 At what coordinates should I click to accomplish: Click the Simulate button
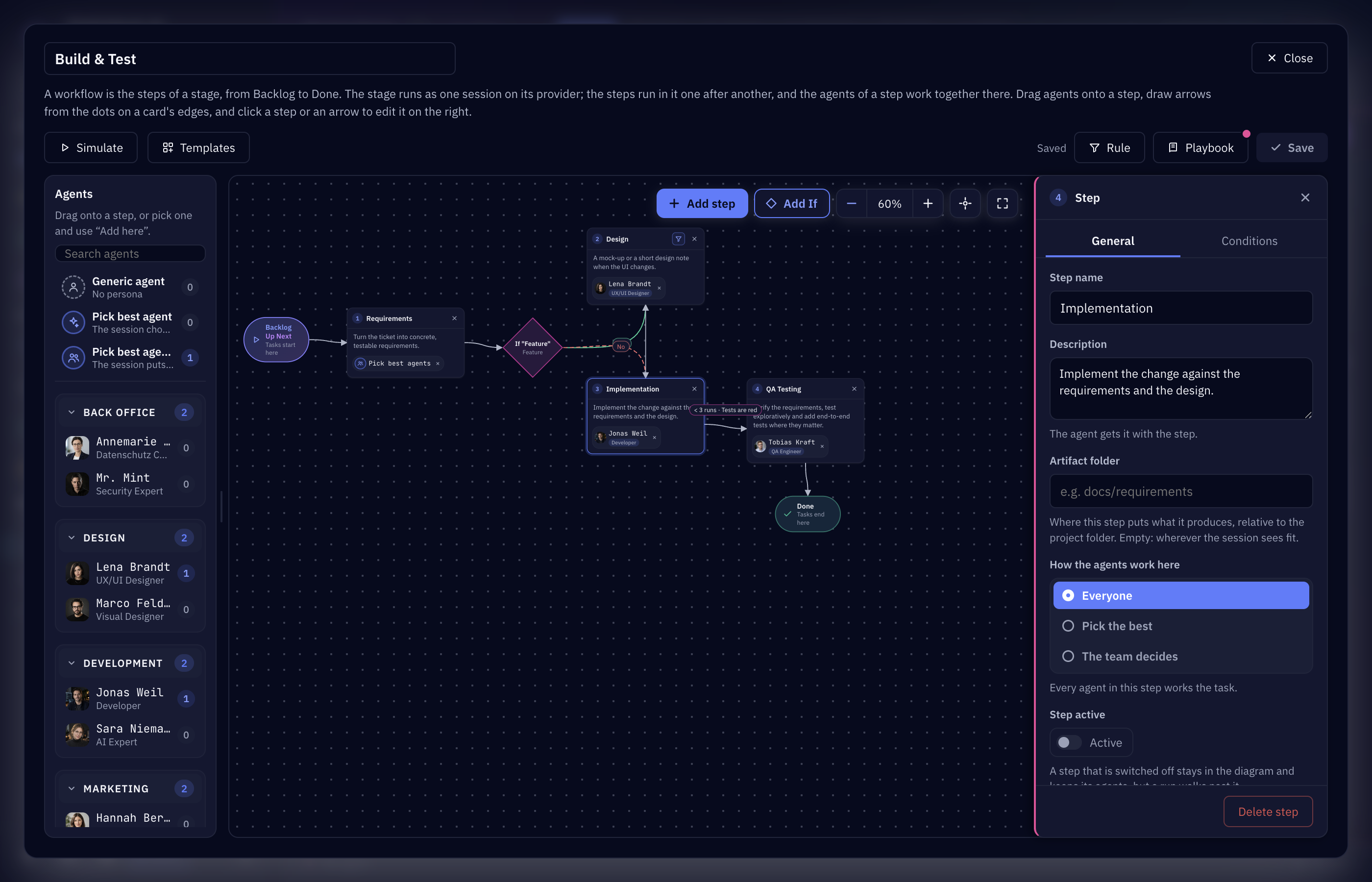[x=91, y=148]
